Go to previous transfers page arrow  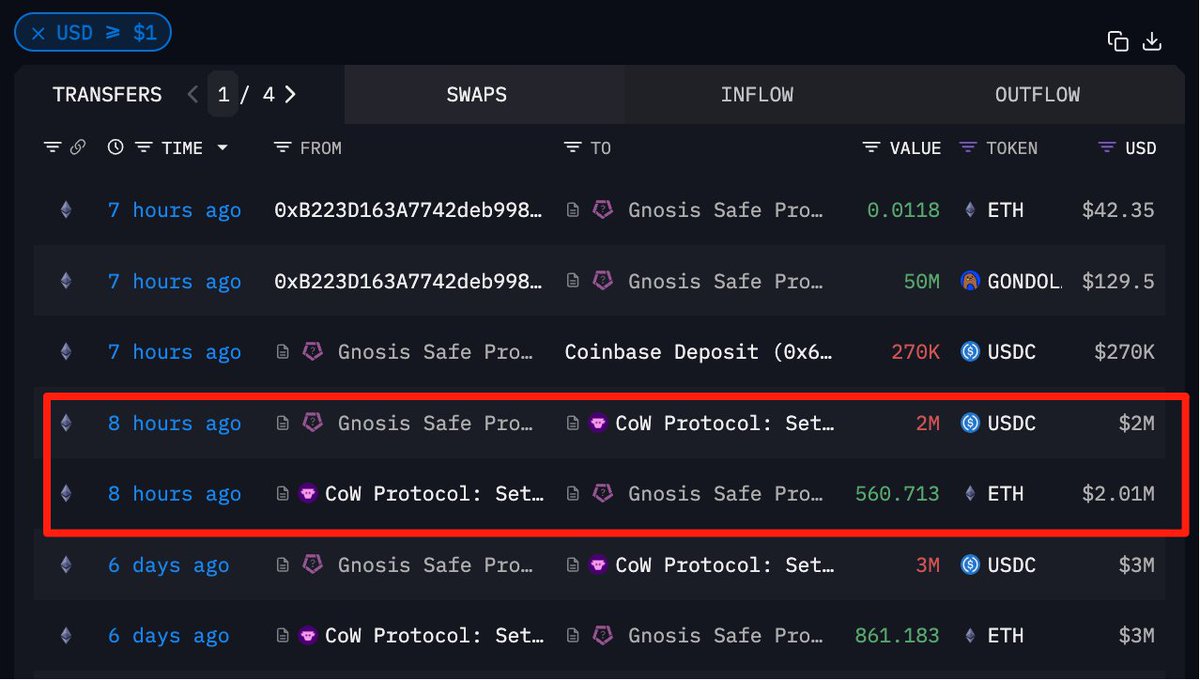point(193,95)
